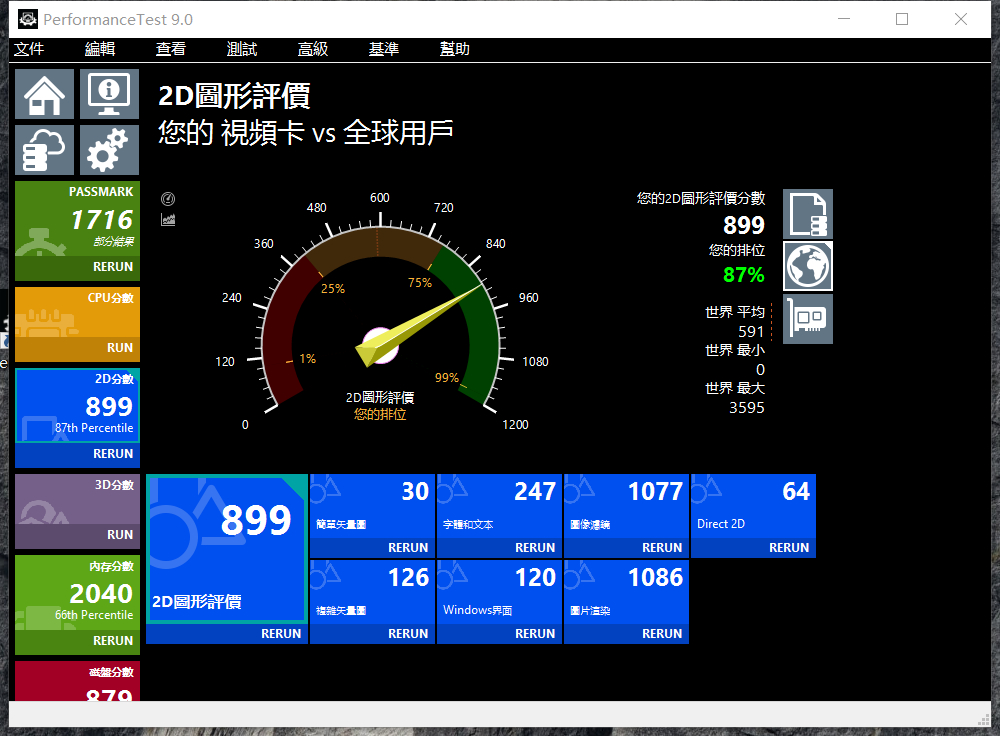Open the cloud baseline database icon
Viewport: 1000px width, 736px height.
click(x=45, y=150)
